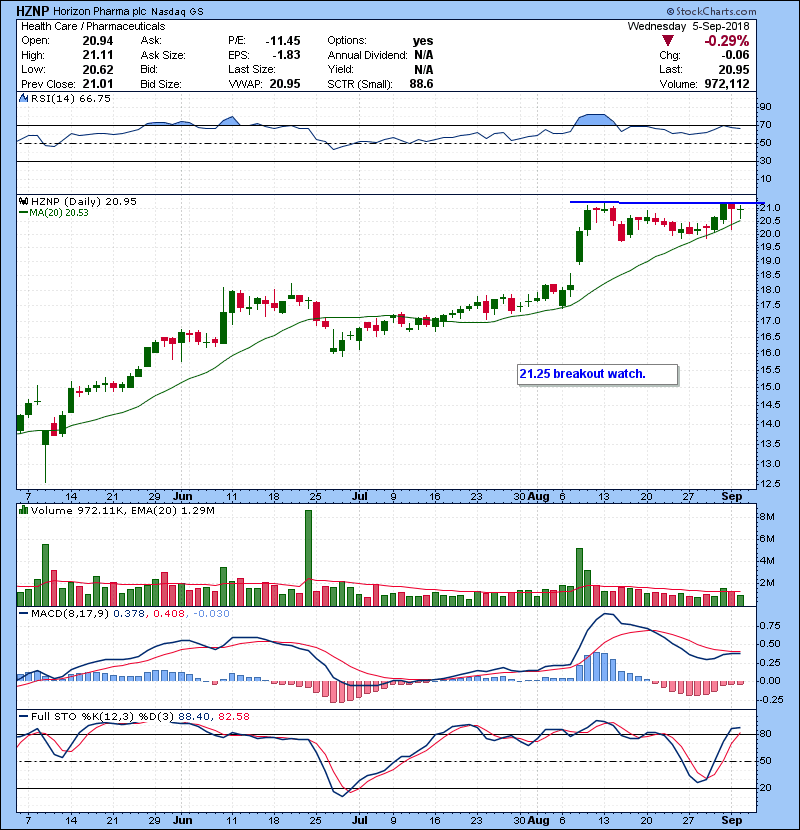Viewport: 800px width, 830px height.
Task: Click the green MA(20) legend line marker
Action: [x=23, y=213]
